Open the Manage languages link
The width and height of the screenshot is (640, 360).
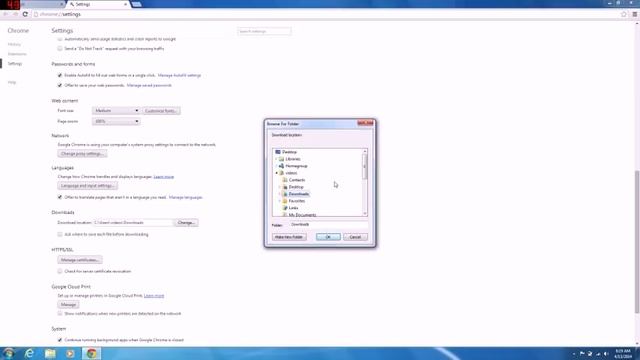pos(186,198)
